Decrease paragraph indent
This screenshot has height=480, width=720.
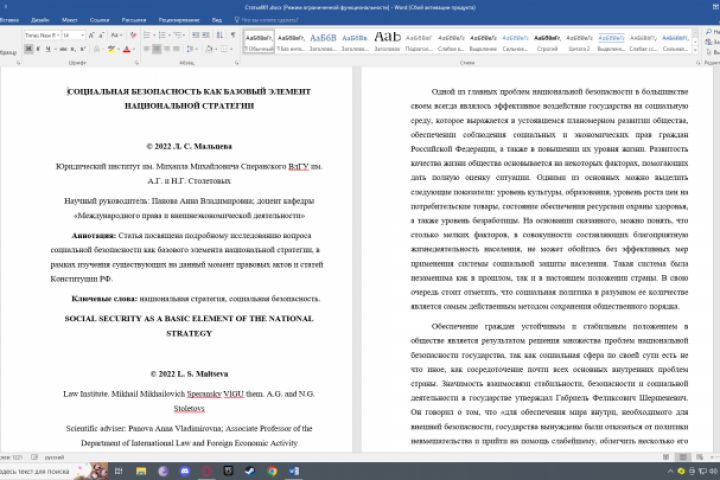click(x=196, y=35)
